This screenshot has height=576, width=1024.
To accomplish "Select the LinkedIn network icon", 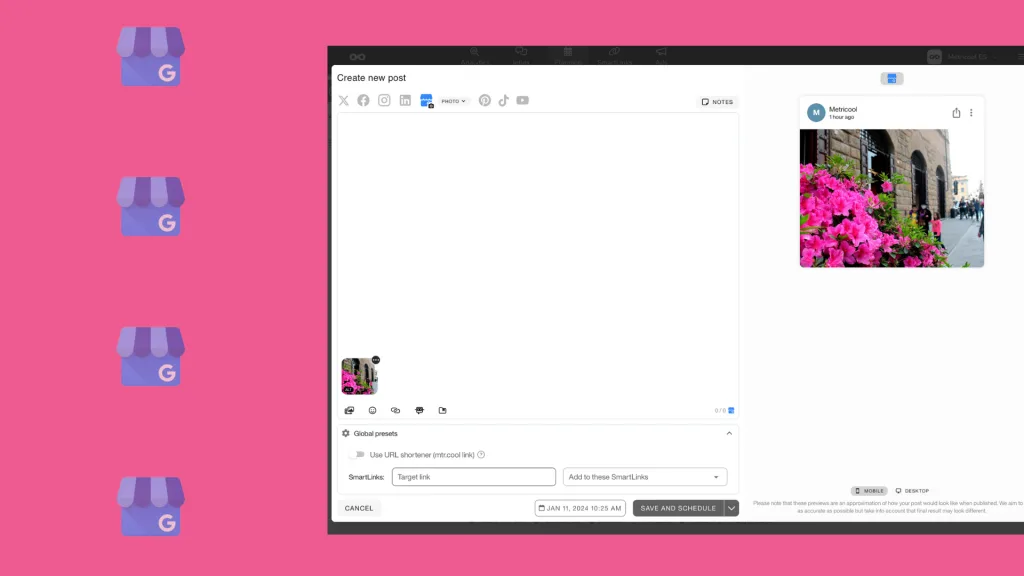I will coord(404,100).
